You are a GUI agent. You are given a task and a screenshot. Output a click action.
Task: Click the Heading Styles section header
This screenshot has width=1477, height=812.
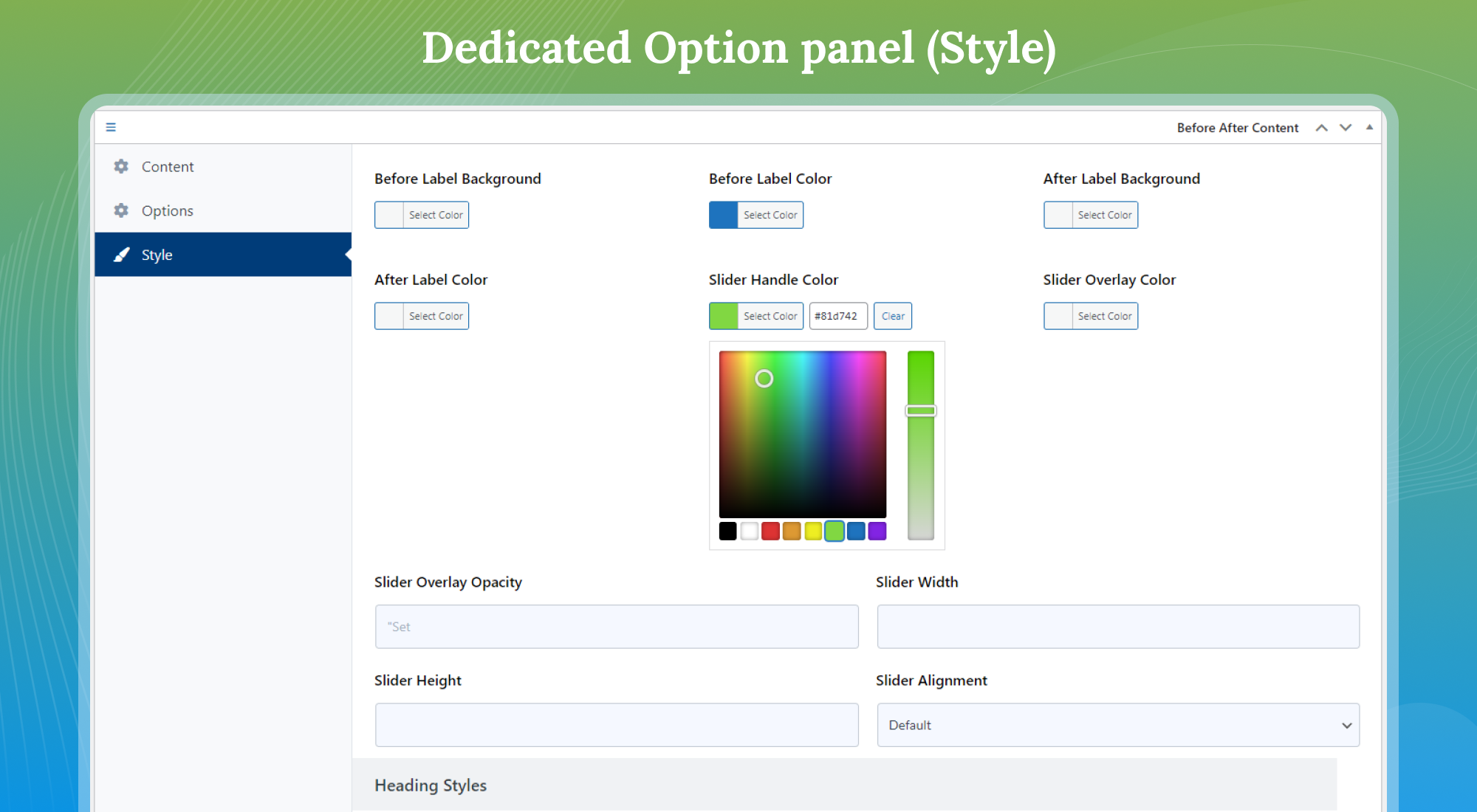click(844, 785)
